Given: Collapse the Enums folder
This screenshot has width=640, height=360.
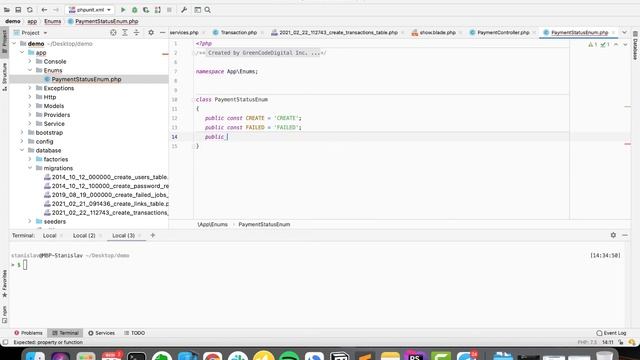Looking at the screenshot, I should [30, 70].
